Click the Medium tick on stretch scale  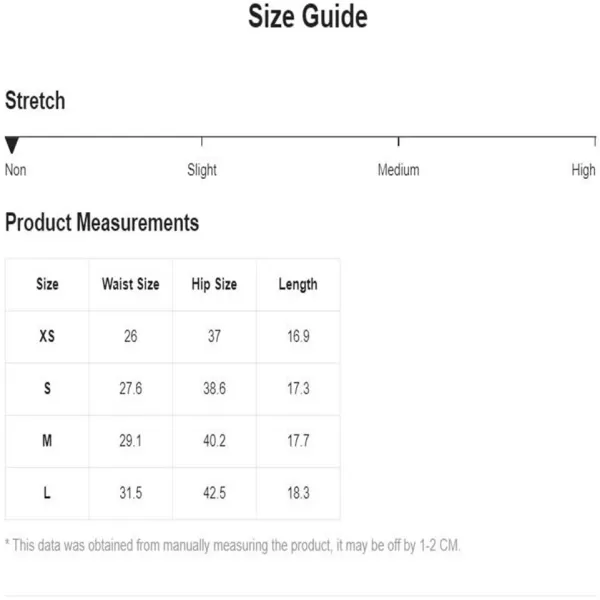coord(398,141)
